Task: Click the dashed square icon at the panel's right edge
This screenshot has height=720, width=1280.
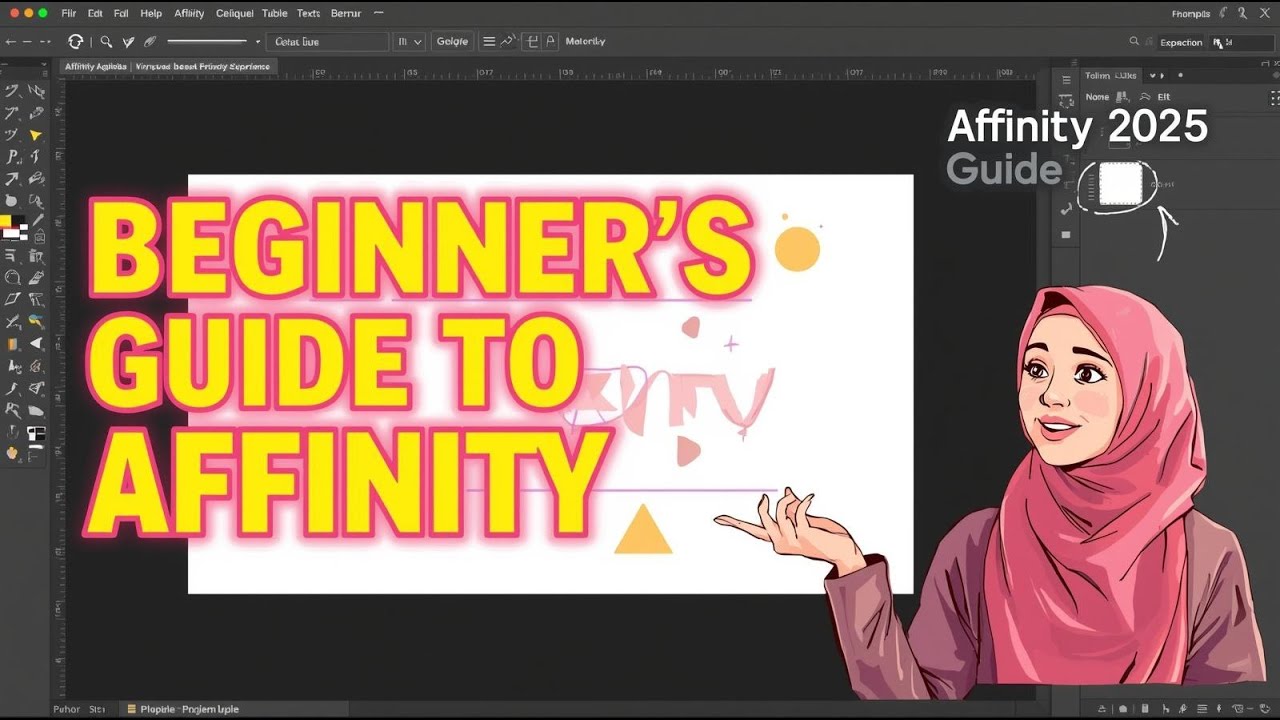Action: coord(1275,97)
